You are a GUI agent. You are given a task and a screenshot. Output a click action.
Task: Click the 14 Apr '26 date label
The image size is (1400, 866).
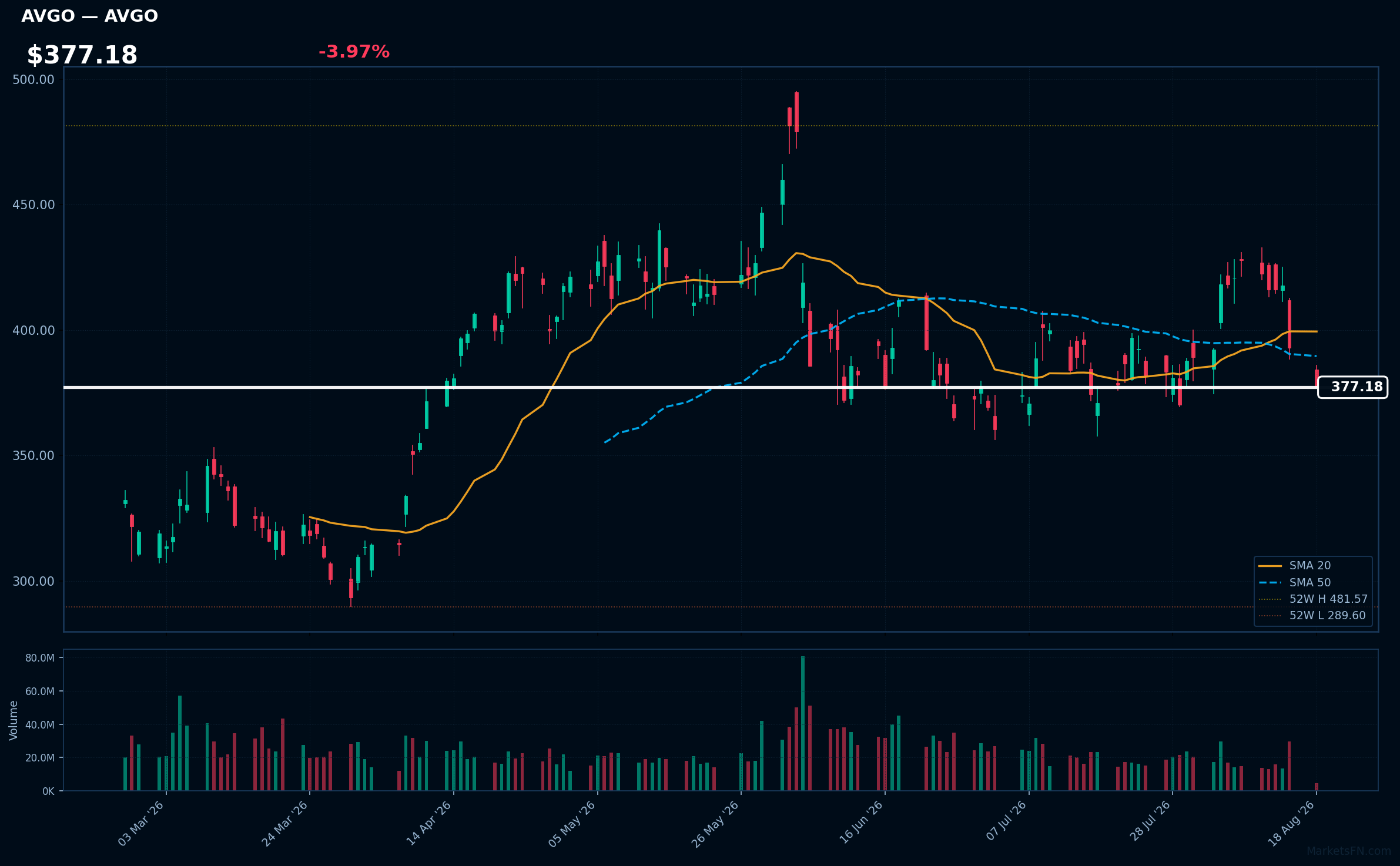(x=429, y=824)
